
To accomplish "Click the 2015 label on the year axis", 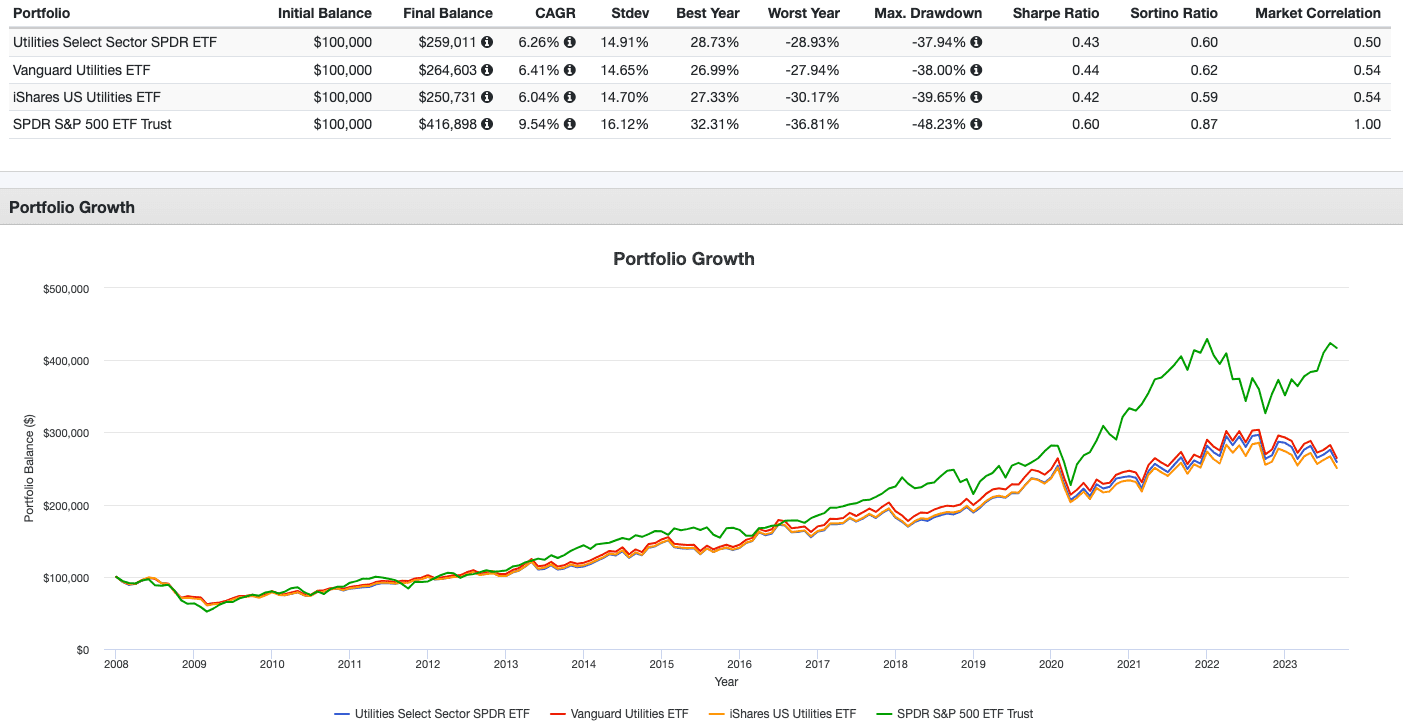I will 660,664.
